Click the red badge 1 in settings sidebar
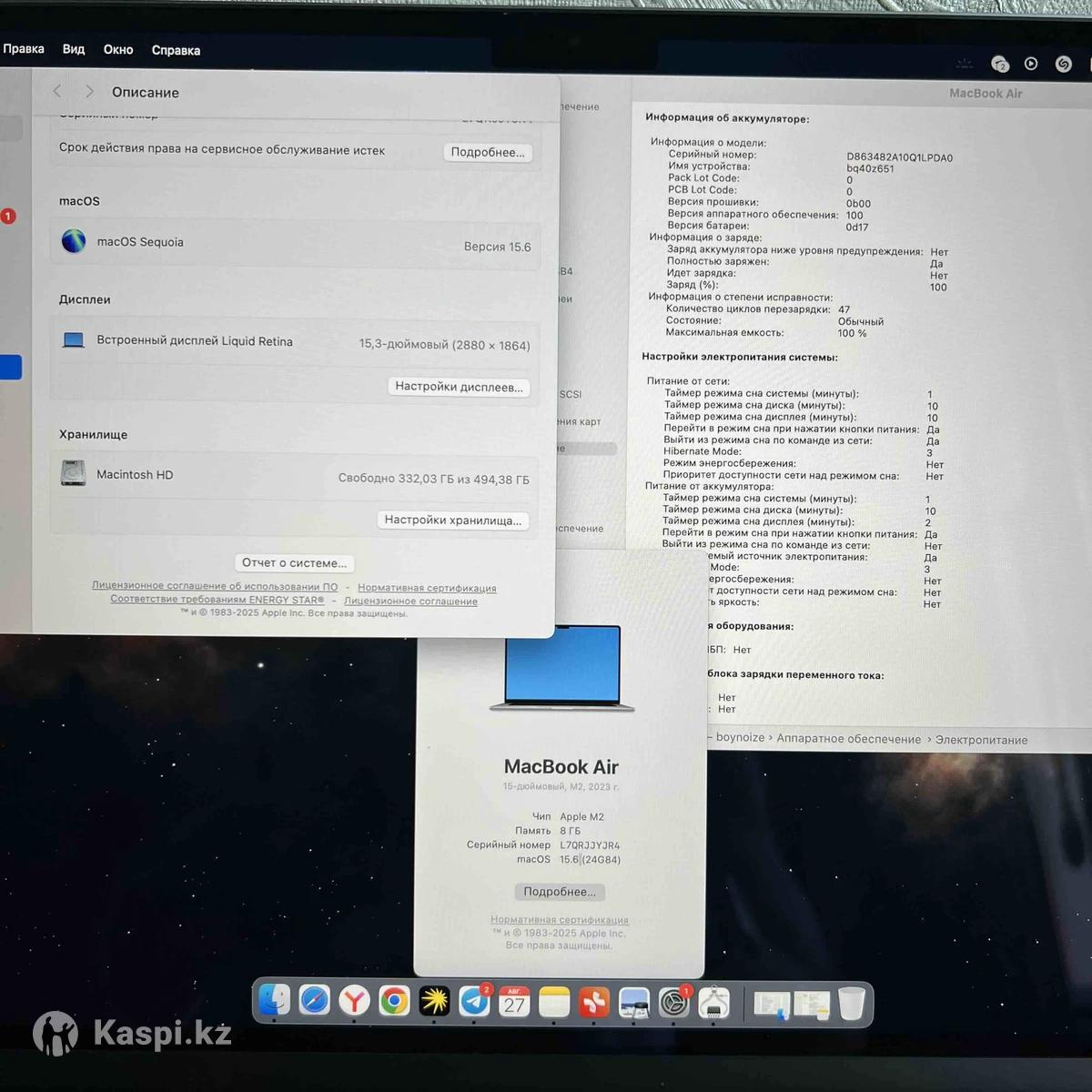The width and height of the screenshot is (1092, 1092). (x=8, y=217)
